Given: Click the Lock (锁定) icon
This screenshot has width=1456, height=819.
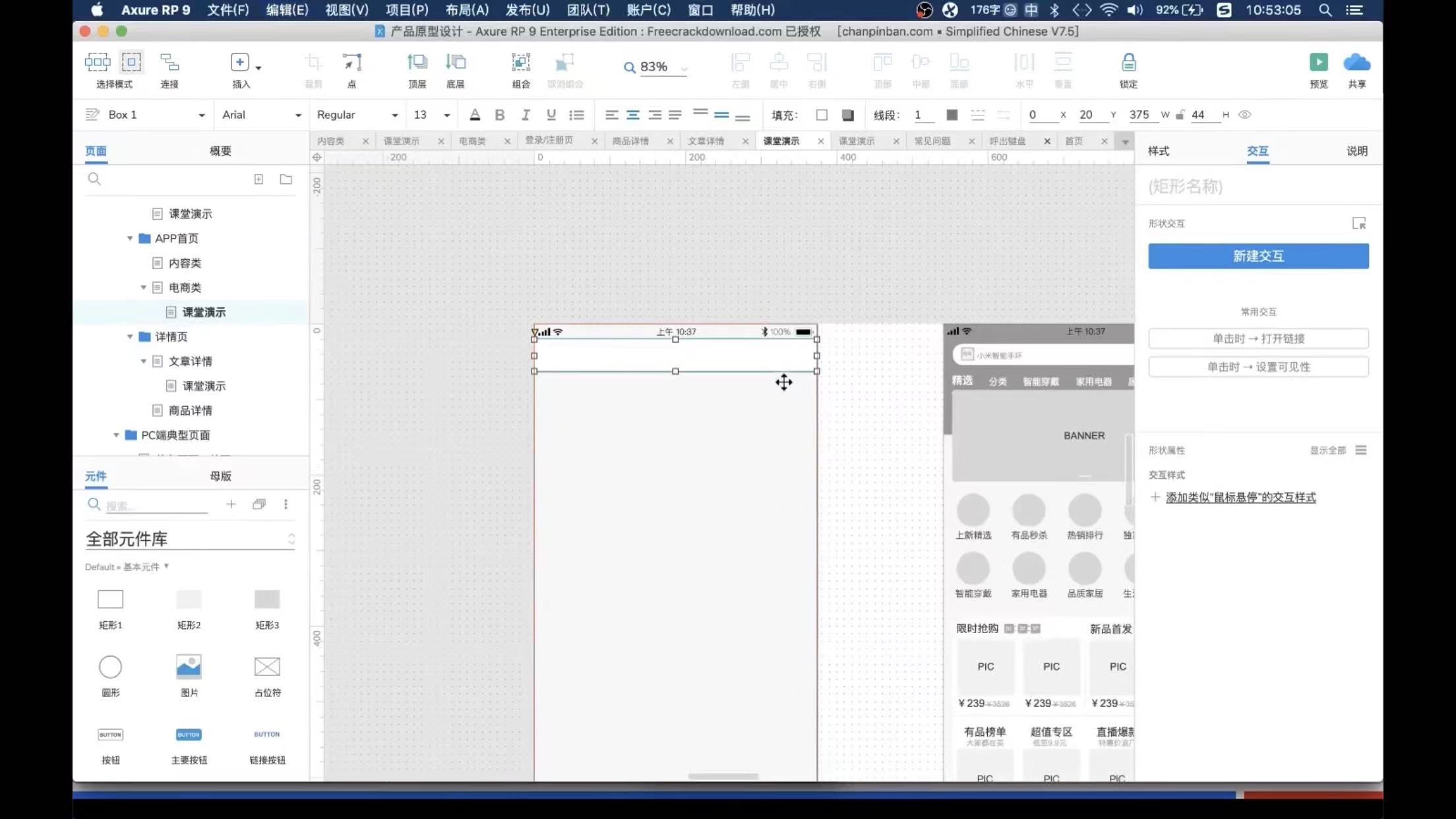Looking at the screenshot, I should coord(1128,63).
